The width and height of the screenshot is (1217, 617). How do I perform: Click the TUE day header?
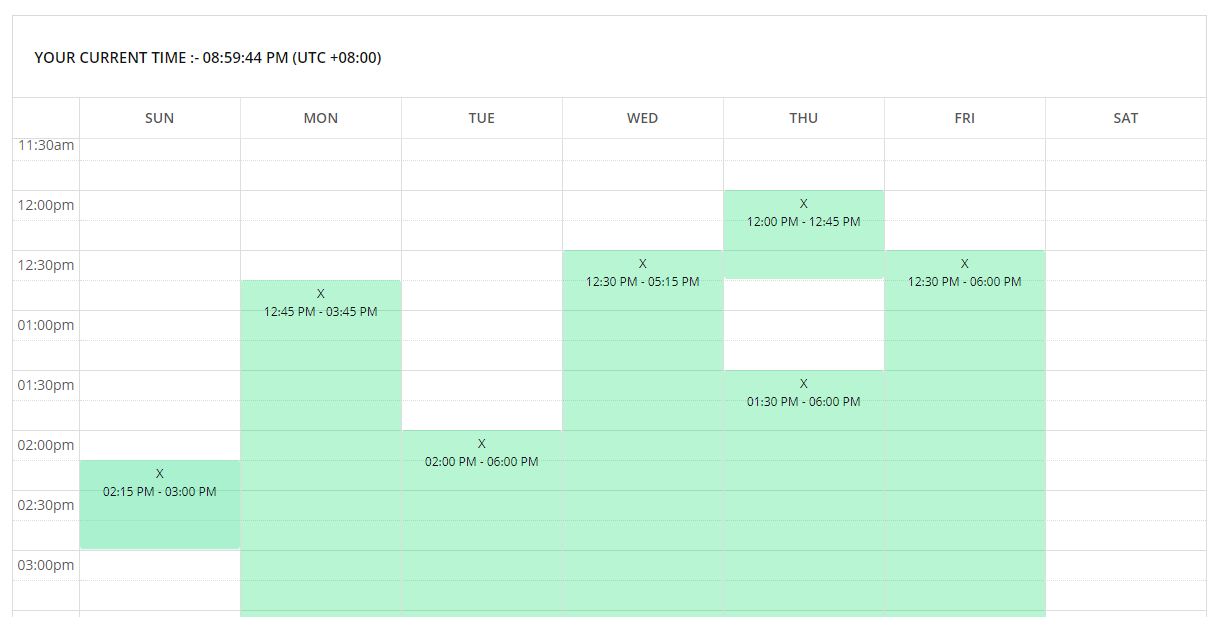click(482, 118)
